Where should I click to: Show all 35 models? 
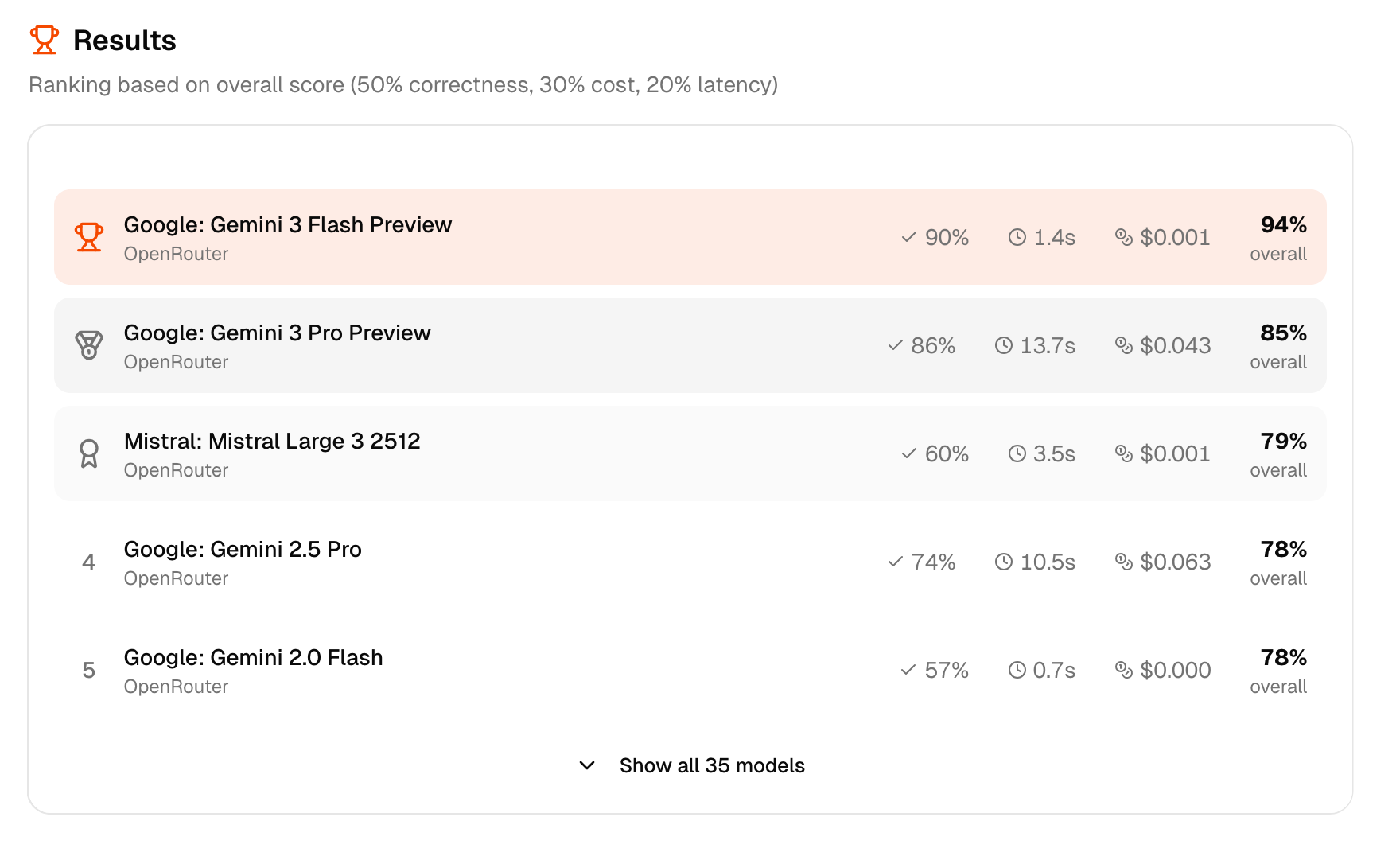[712, 765]
